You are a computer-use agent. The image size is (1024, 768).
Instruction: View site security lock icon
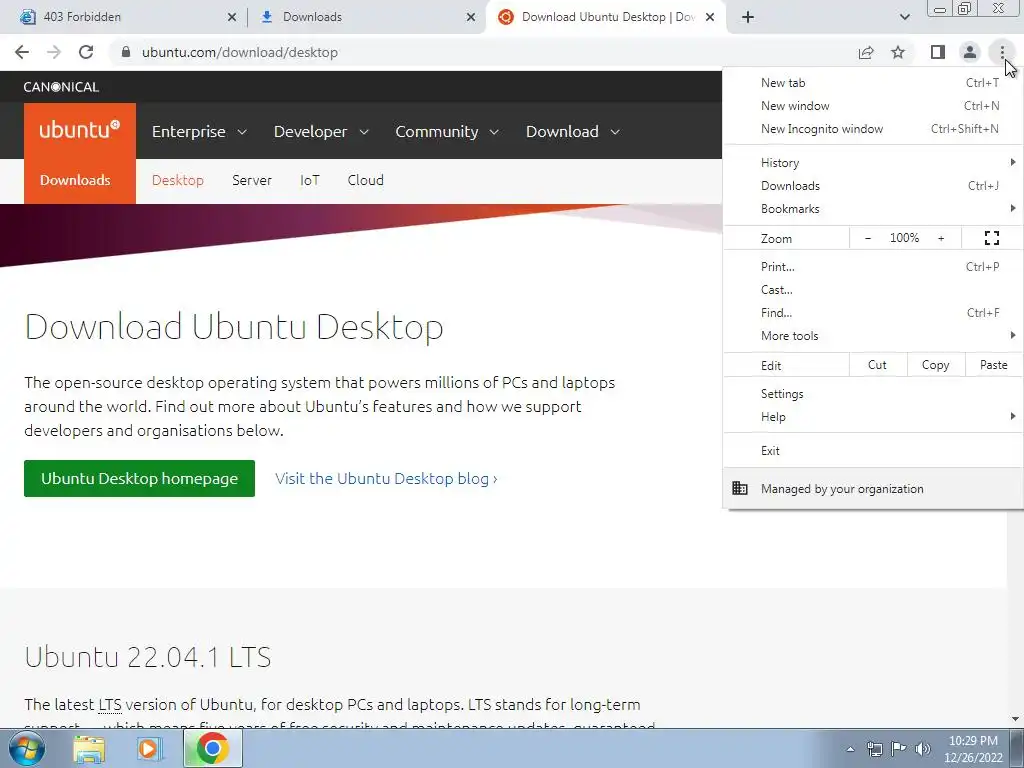[x=127, y=52]
